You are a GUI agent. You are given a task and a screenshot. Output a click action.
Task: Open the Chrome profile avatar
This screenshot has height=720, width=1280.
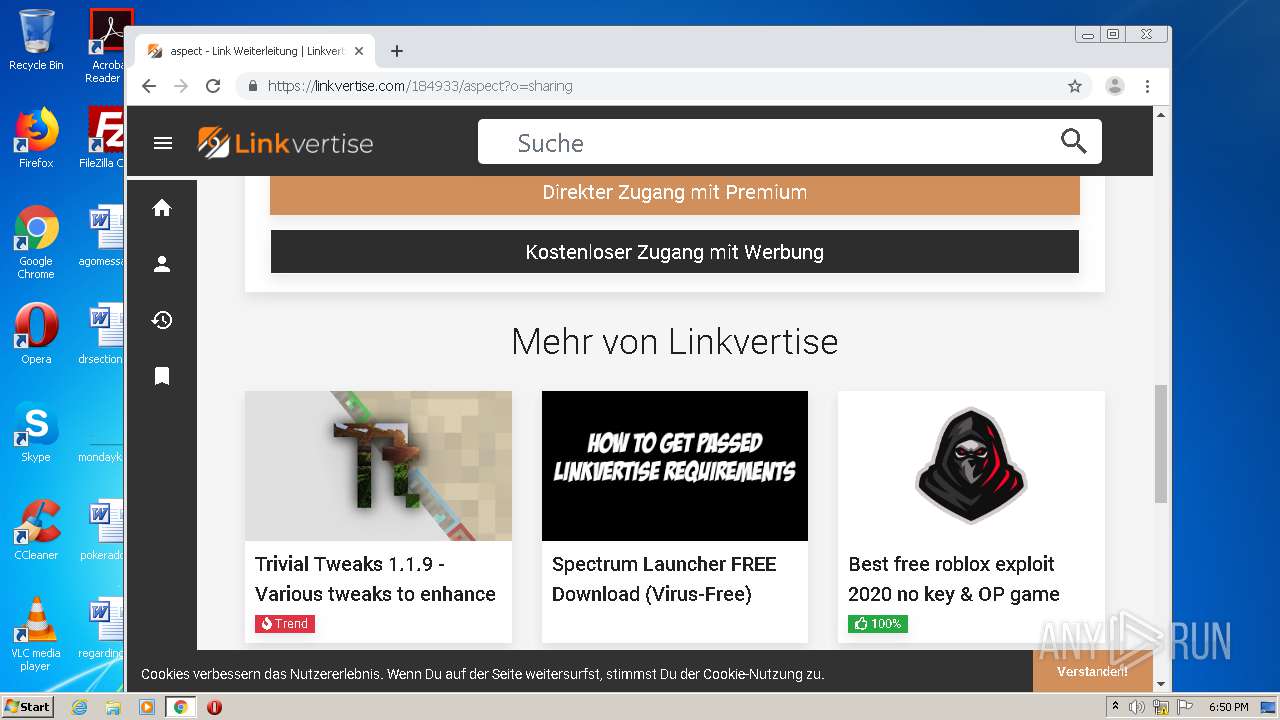coord(1115,86)
